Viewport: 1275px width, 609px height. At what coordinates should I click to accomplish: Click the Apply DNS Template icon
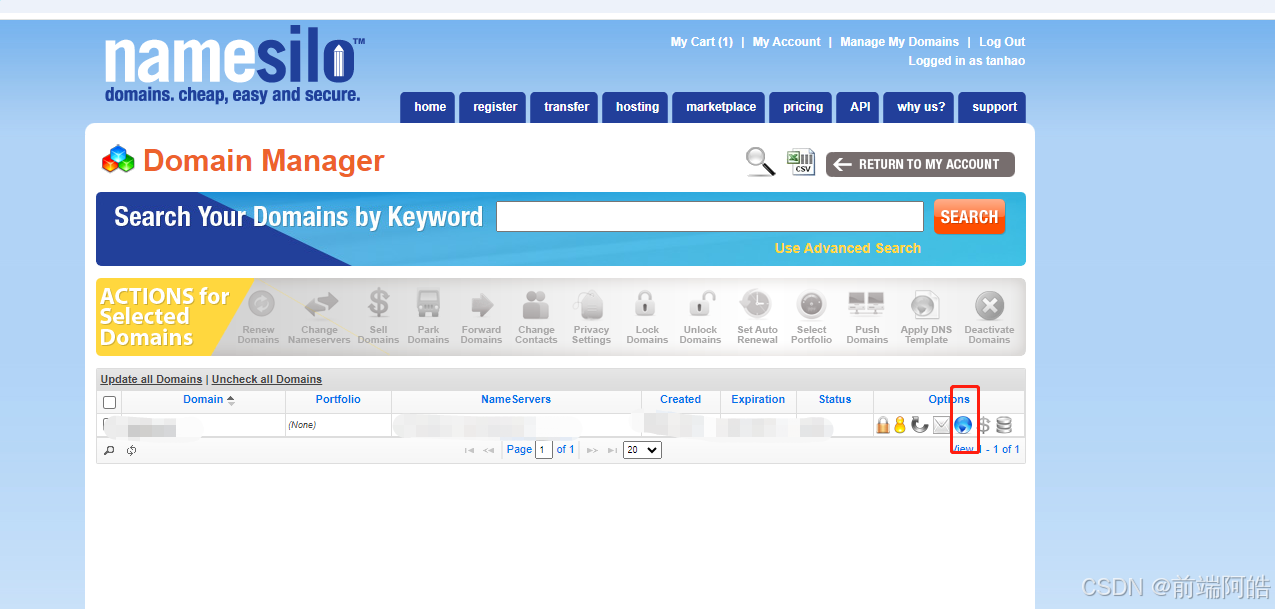pyautogui.click(x=925, y=305)
